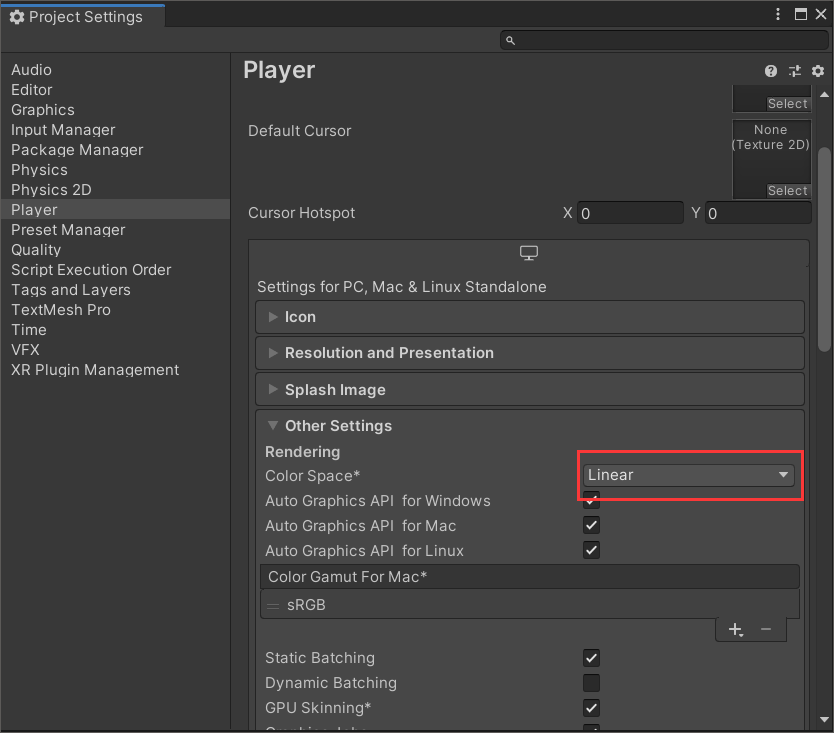Click the Default Cursor texture thumbnail
The image size is (834, 733).
771,159
